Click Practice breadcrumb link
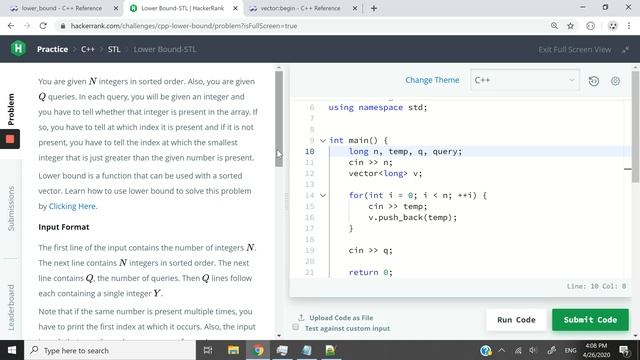Screen dimensions: 640x360 click(53, 49)
